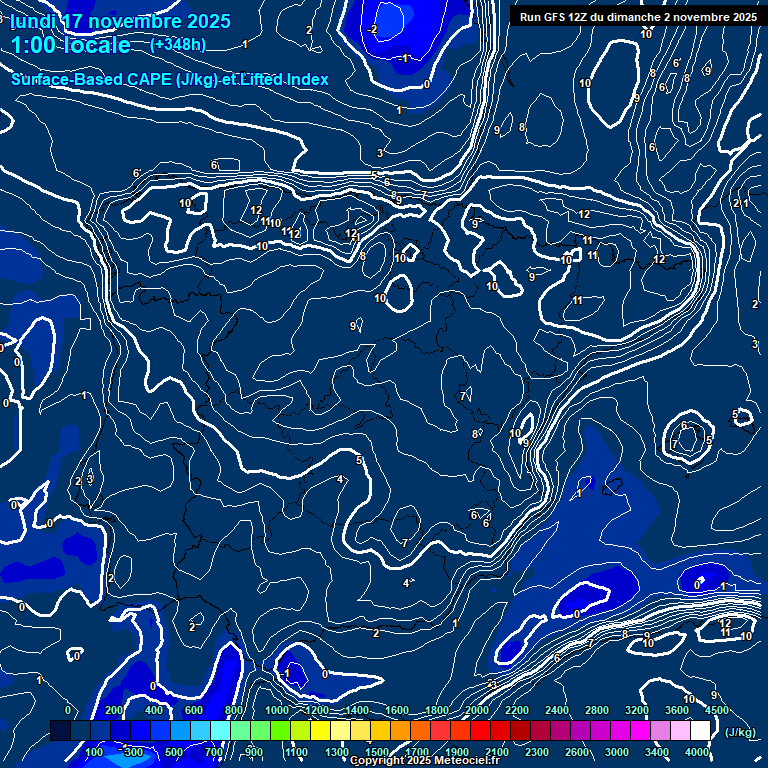Click the legend value '2000'

pos(477,710)
